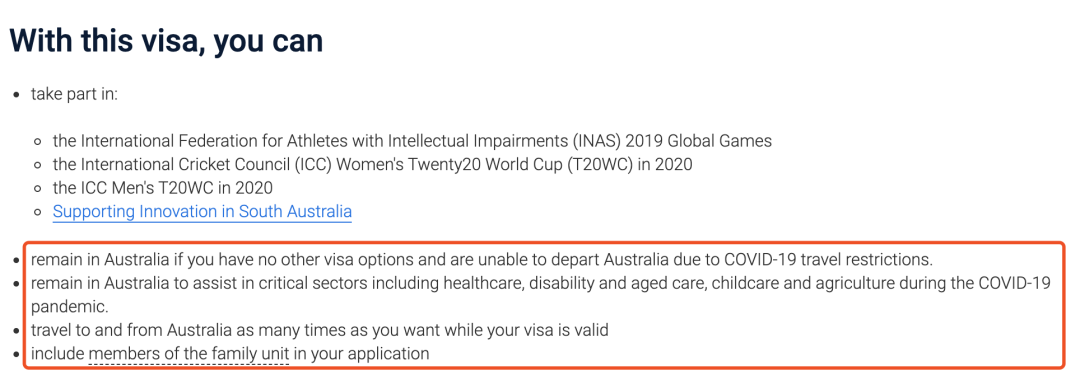Screen dimensions: 1080x375
Task: Click the bullet before 'include members of the family unit'
Action: coord(17,355)
